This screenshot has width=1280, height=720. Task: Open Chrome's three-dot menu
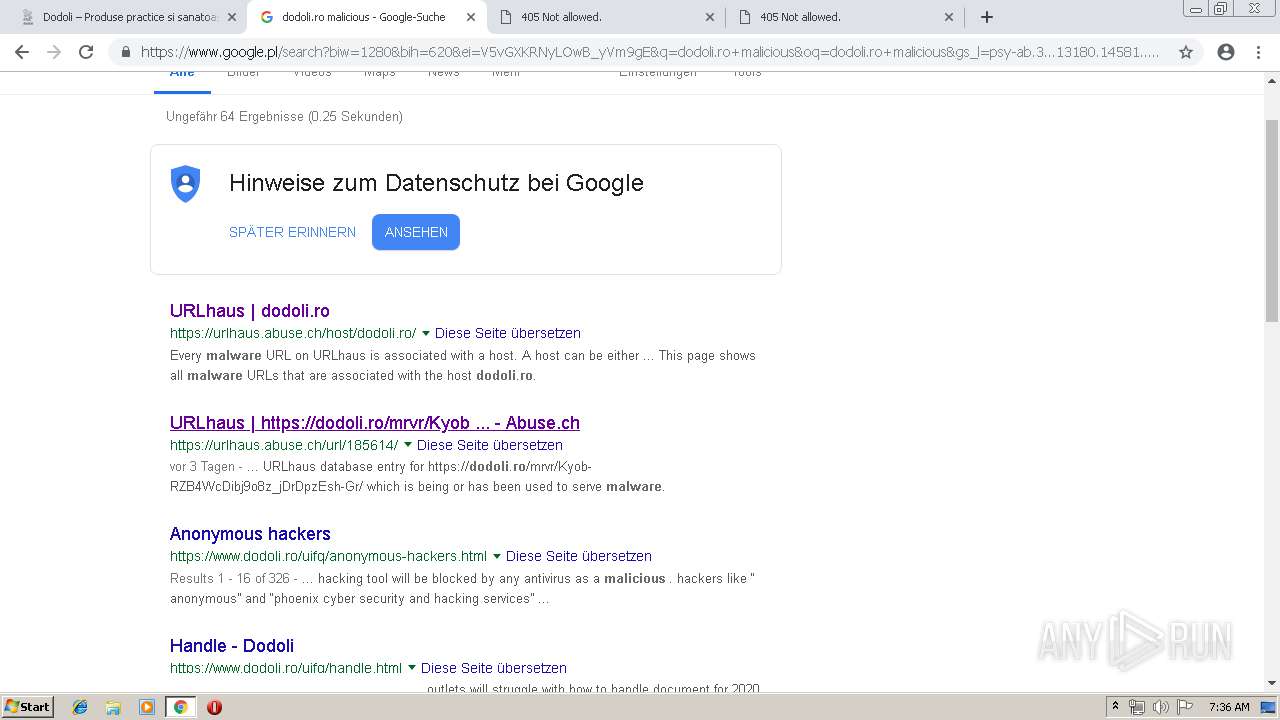point(1258,52)
